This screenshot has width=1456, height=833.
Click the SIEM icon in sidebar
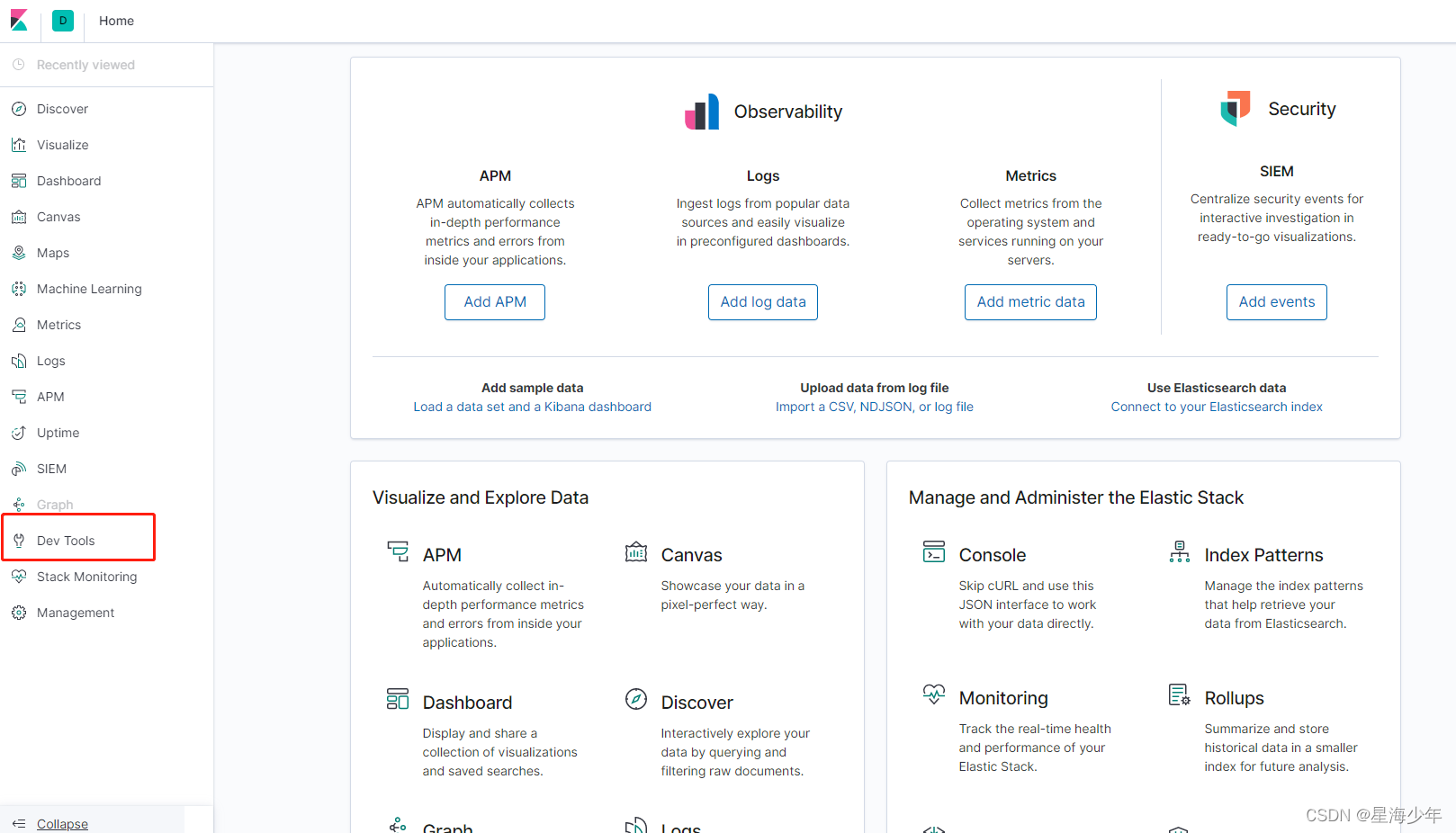pyautogui.click(x=19, y=469)
